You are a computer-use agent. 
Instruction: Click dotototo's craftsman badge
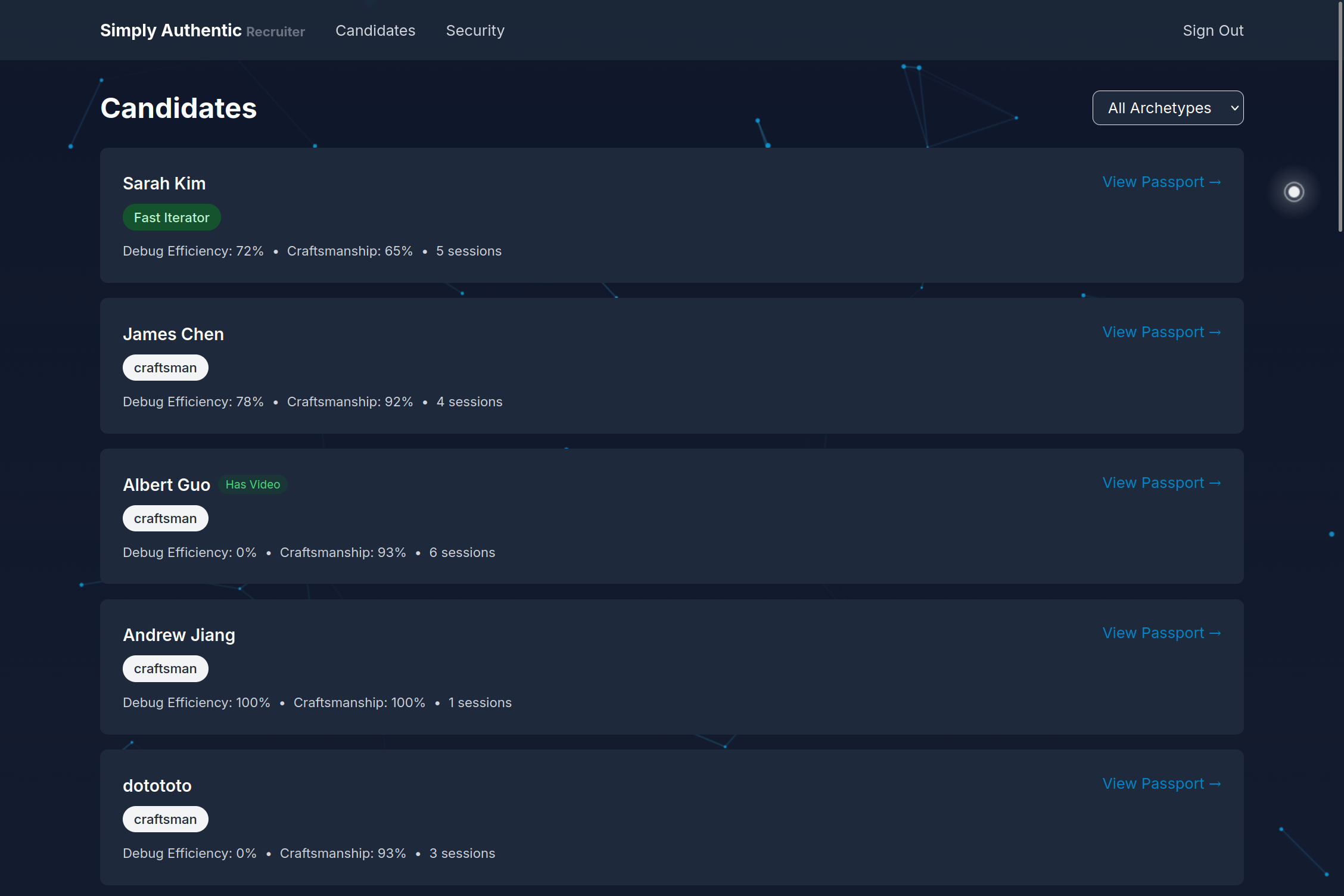pyautogui.click(x=165, y=819)
